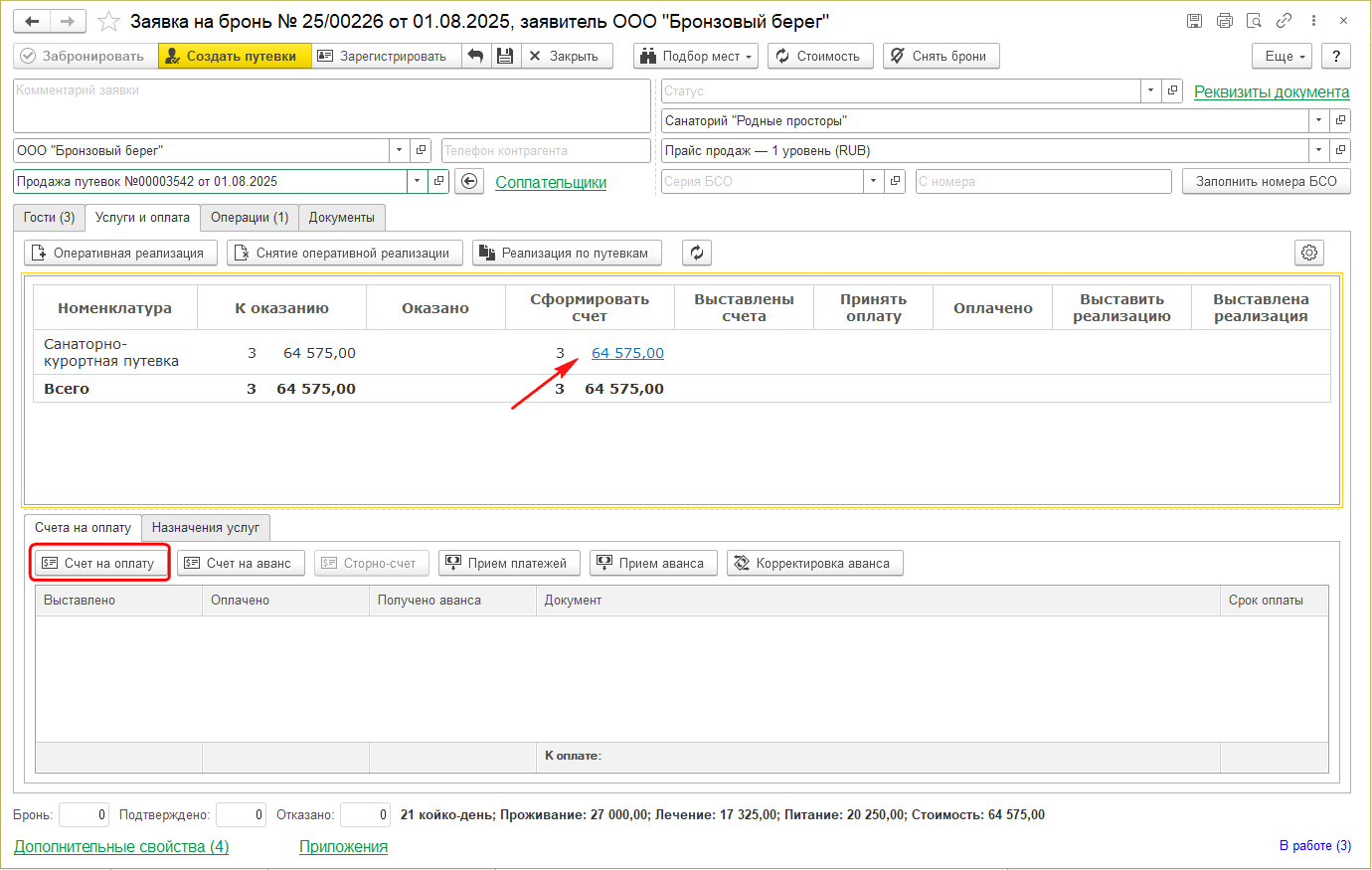Open Реквизиты документа link
Screen dimensions: 1372x870
pos(1272,91)
